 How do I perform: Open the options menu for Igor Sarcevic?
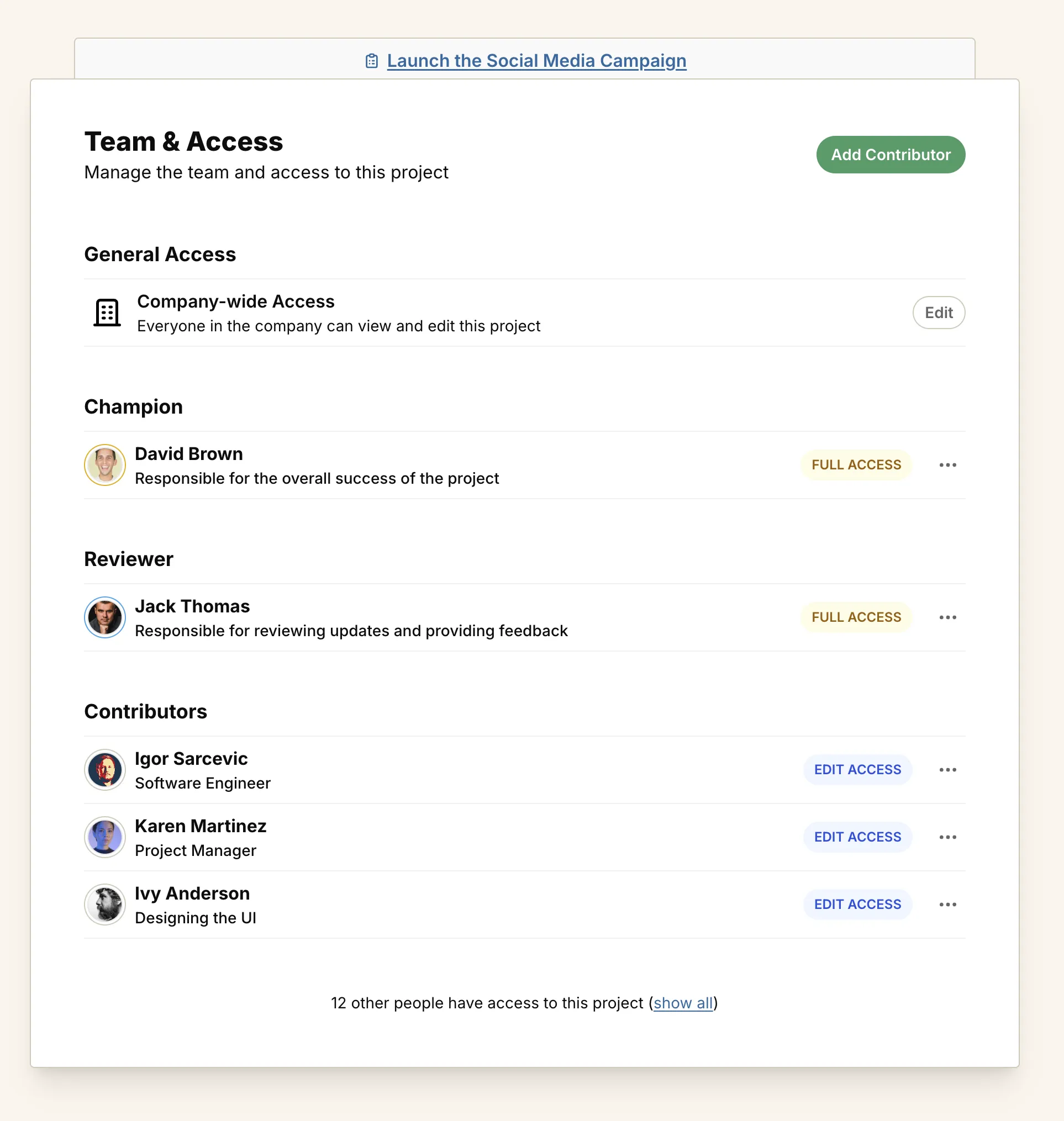click(x=947, y=769)
